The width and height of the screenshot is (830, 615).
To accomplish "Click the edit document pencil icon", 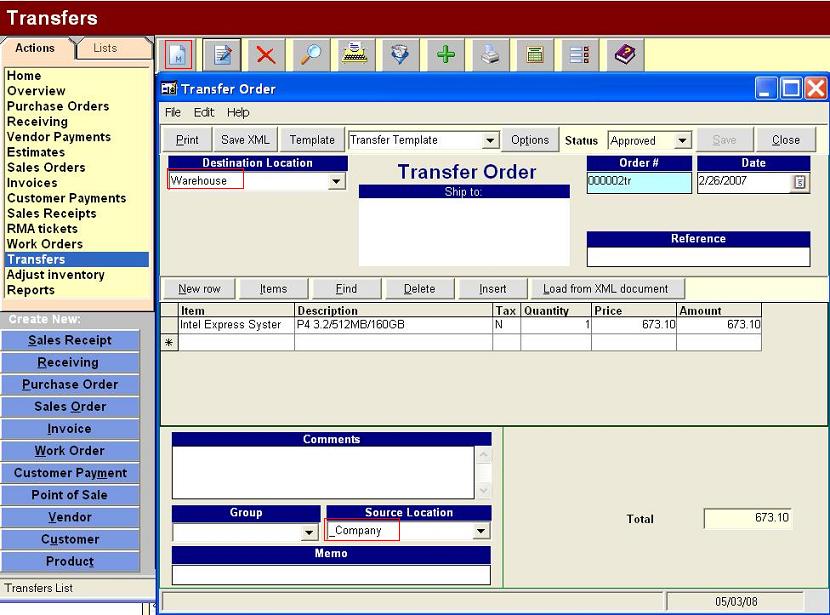I will (222, 55).
